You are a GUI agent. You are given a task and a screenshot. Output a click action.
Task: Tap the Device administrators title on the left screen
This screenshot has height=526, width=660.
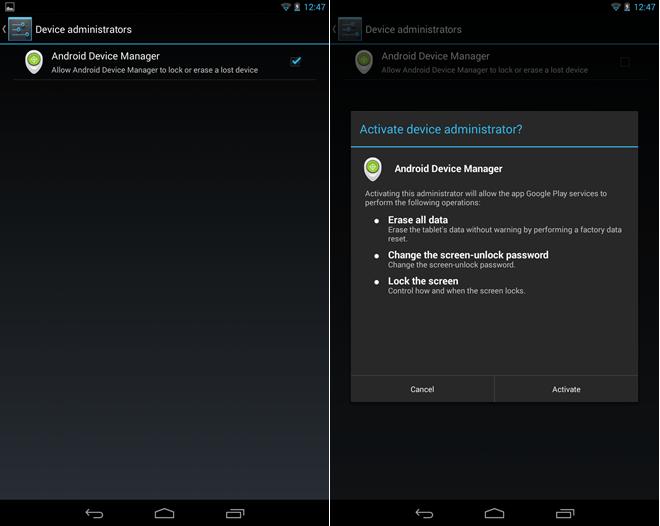(x=83, y=29)
